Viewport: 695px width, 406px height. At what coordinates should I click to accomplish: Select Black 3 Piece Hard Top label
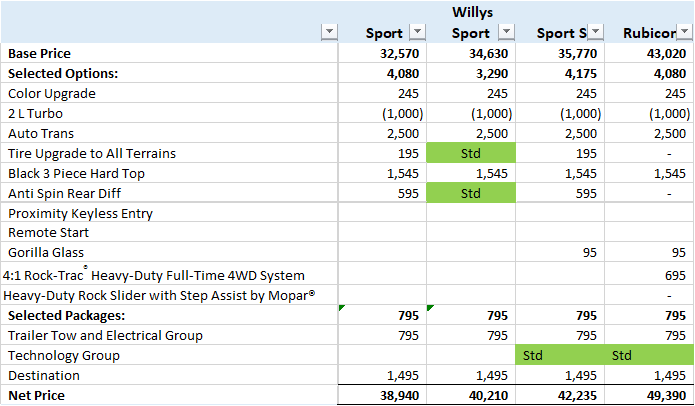(76, 173)
